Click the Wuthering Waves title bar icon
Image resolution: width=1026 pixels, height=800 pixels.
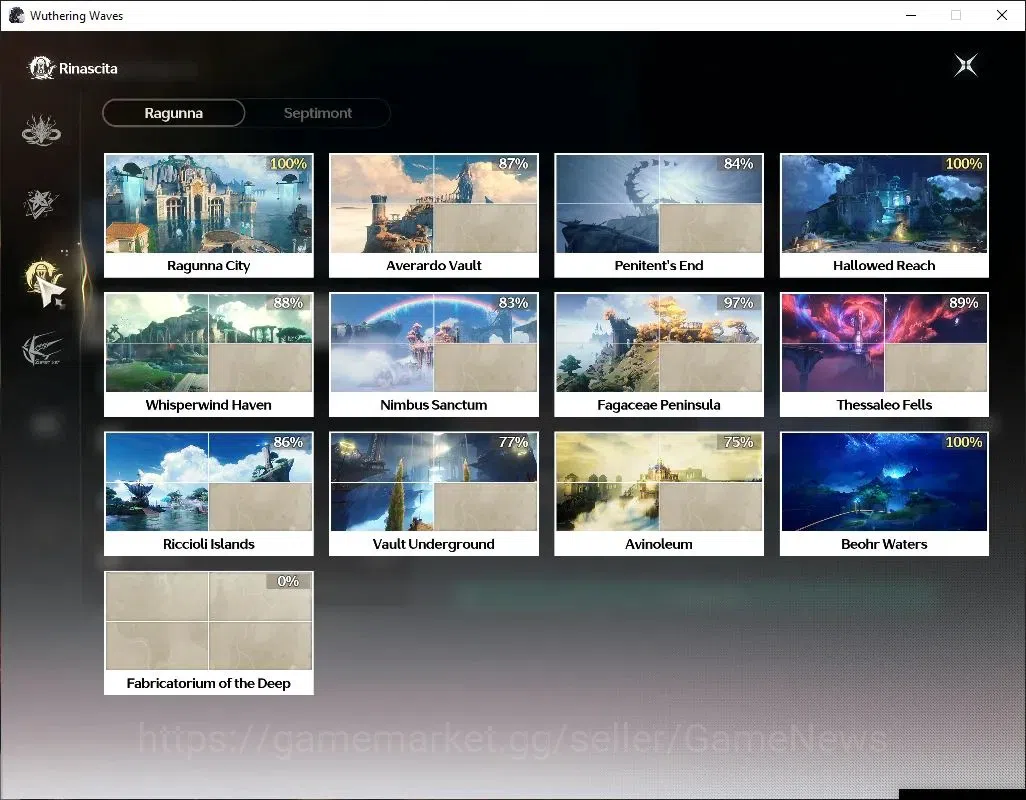tap(16, 15)
